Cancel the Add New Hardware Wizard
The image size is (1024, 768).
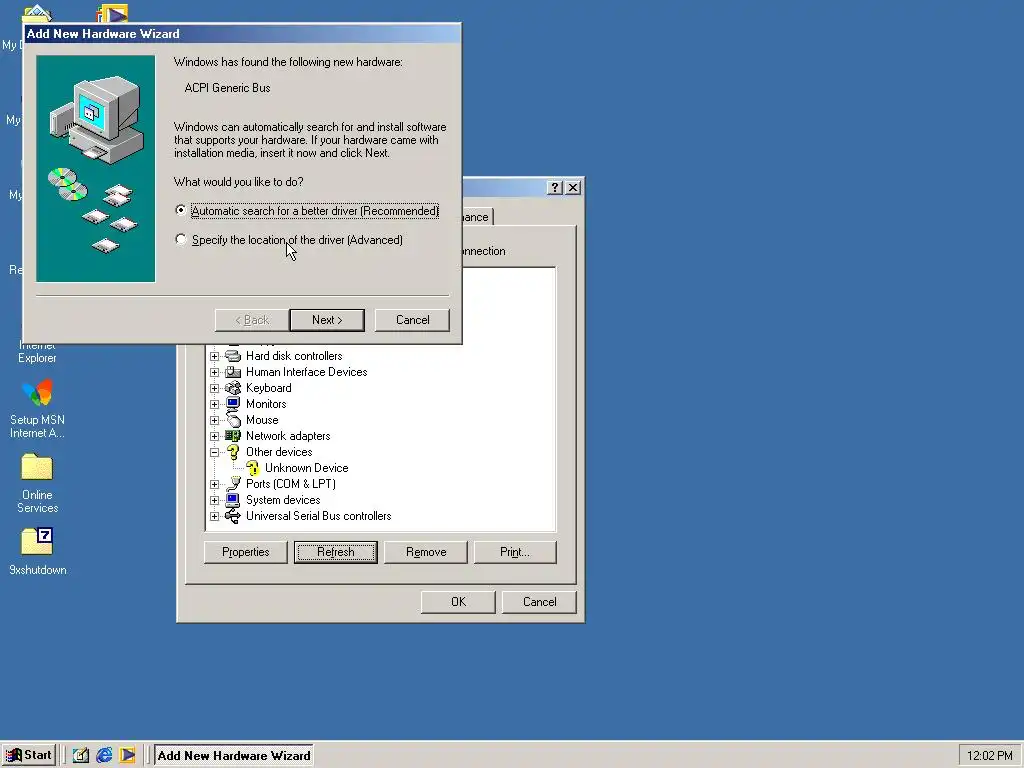[412, 320]
